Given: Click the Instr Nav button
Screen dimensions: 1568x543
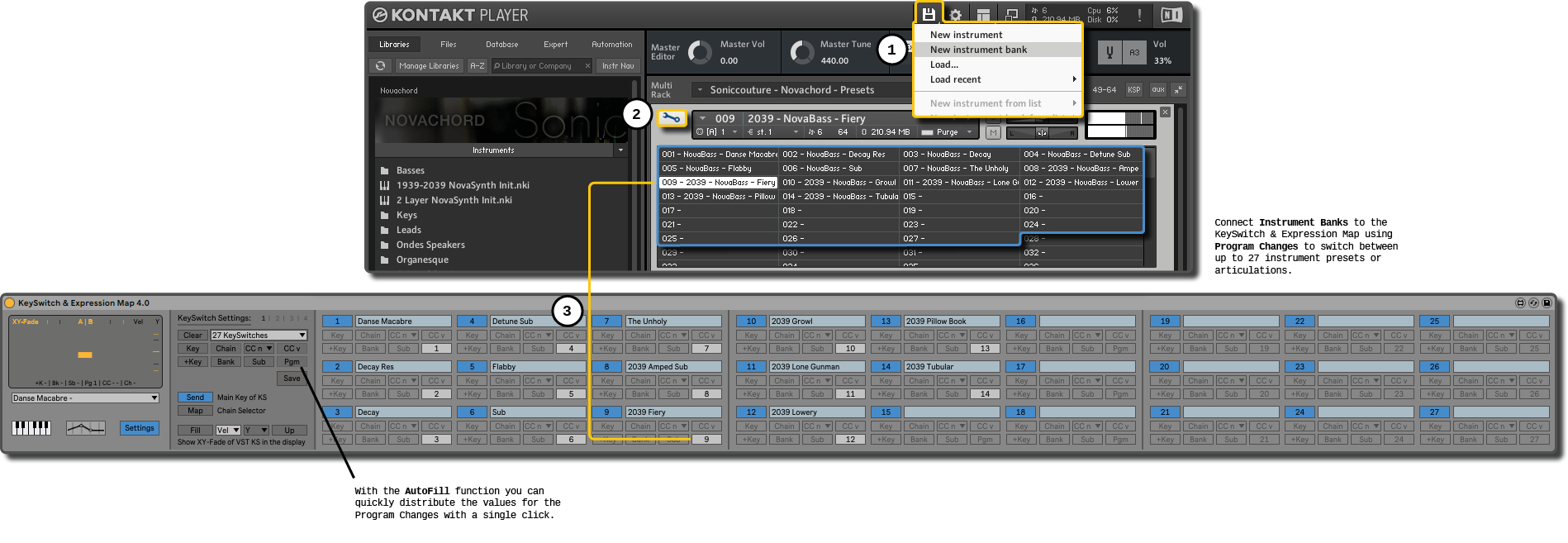Looking at the screenshot, I should point(618,66).
